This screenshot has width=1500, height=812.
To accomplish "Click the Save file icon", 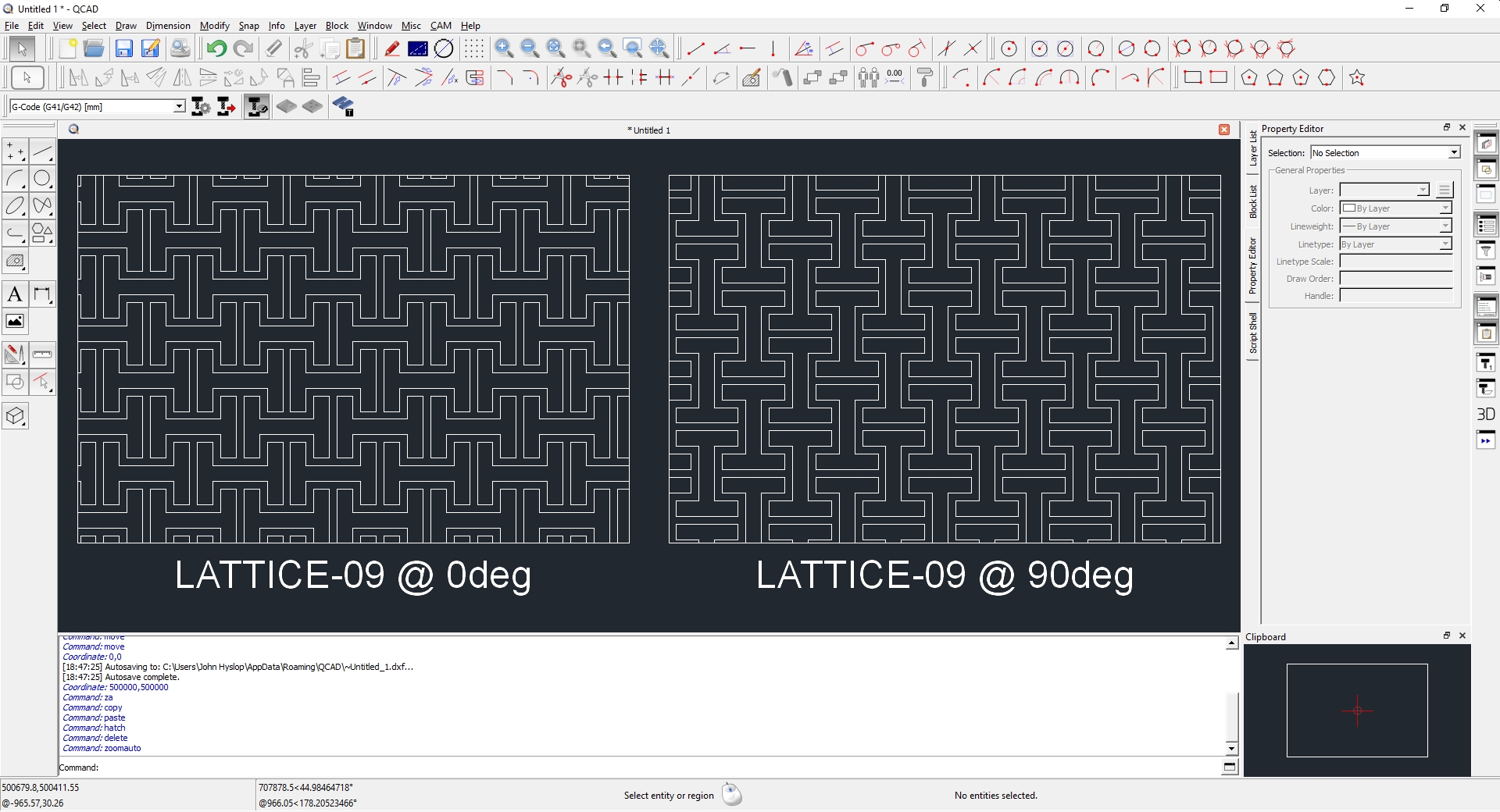I will 123,49.
